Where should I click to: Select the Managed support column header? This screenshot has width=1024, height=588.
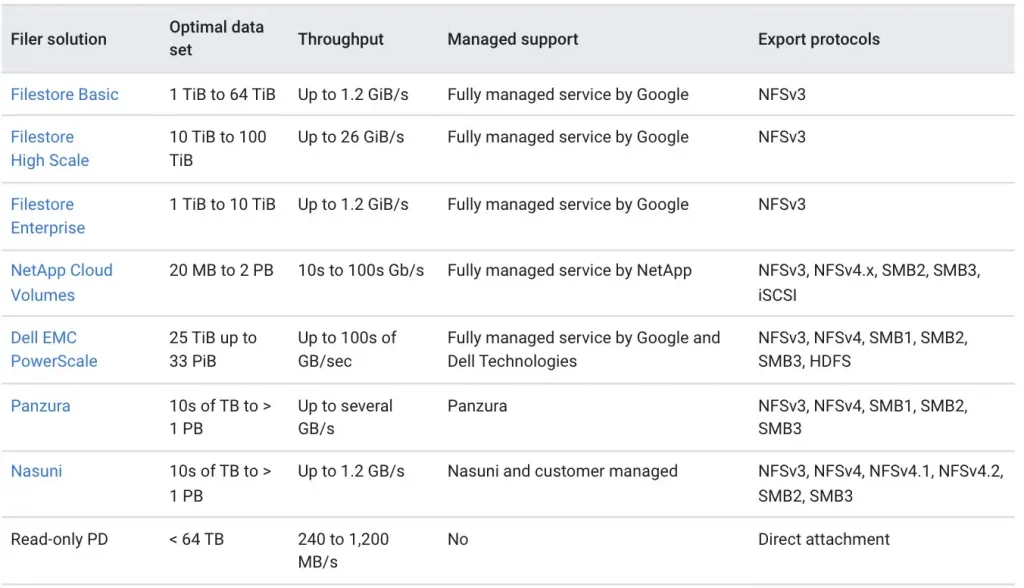pos(512,39)
